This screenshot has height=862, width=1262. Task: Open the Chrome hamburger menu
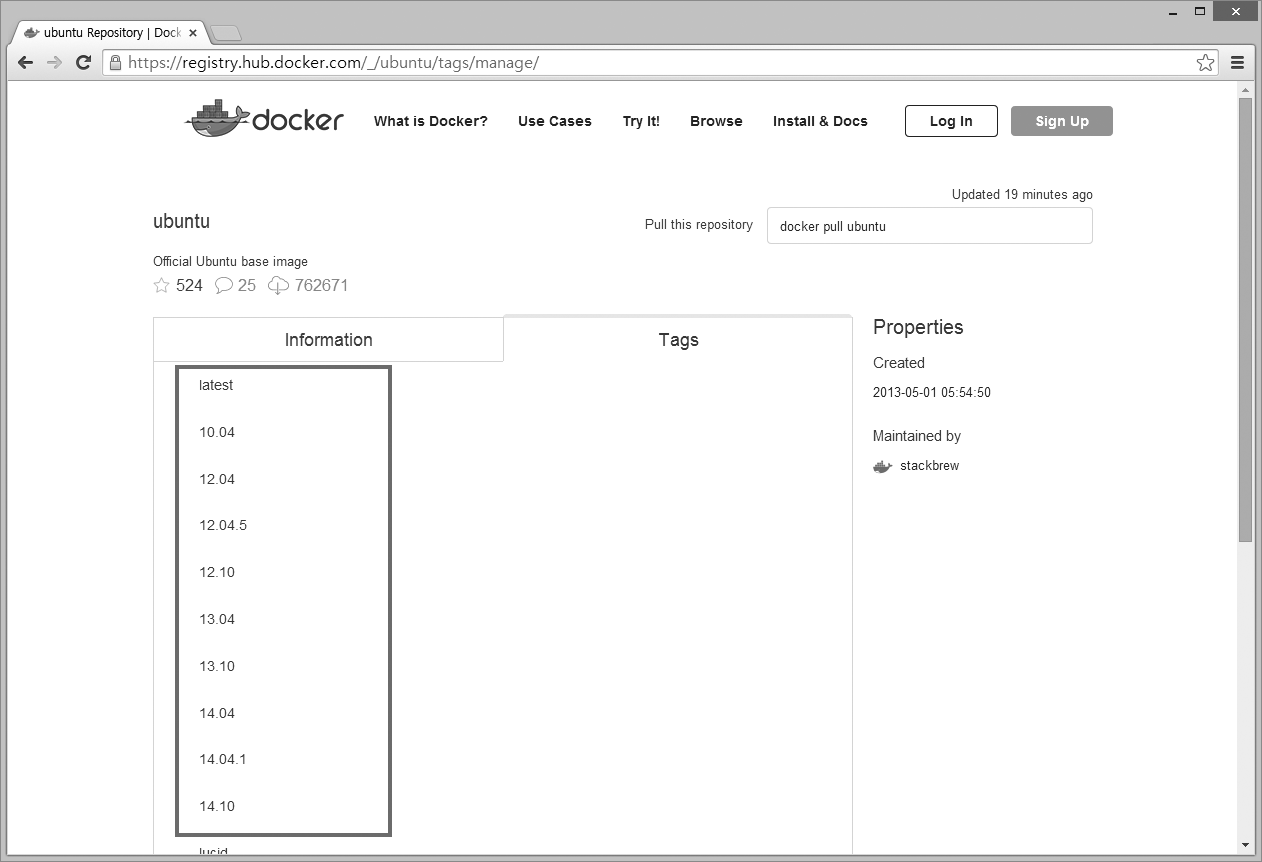point(1237,63)
